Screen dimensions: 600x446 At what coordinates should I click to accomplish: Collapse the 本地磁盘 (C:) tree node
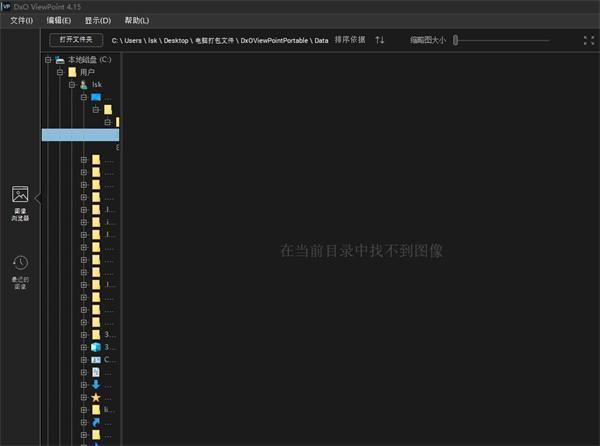(x=48, y=60)
